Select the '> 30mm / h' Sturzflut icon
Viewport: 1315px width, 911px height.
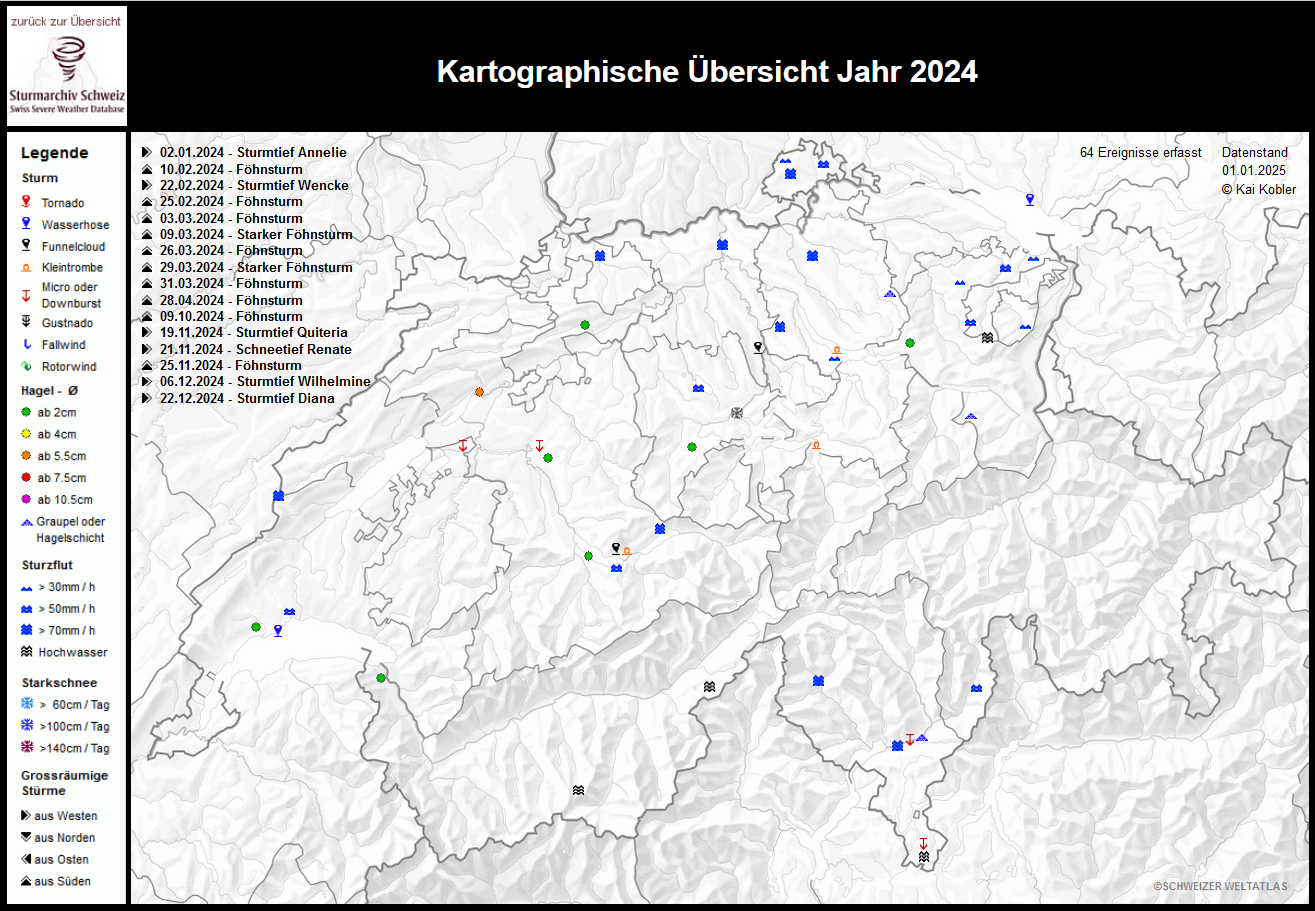click(x=26, y=587)
